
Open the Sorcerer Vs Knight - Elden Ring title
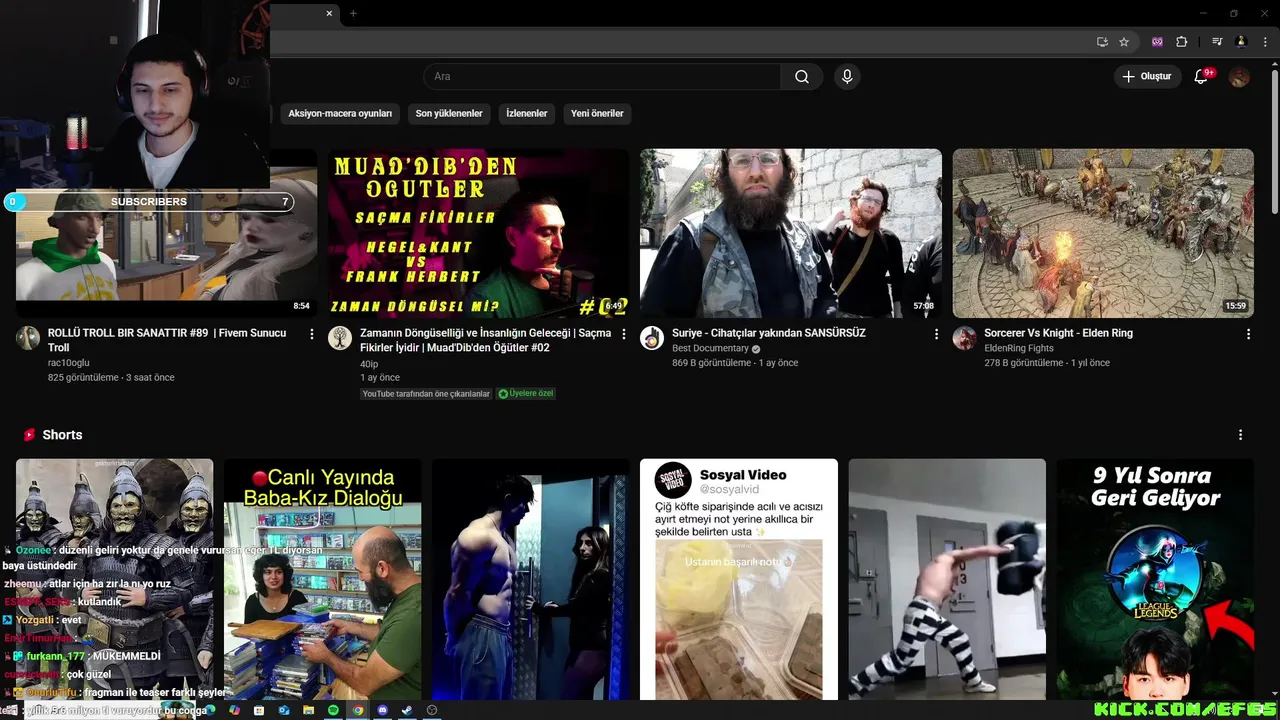(1058, 333)
